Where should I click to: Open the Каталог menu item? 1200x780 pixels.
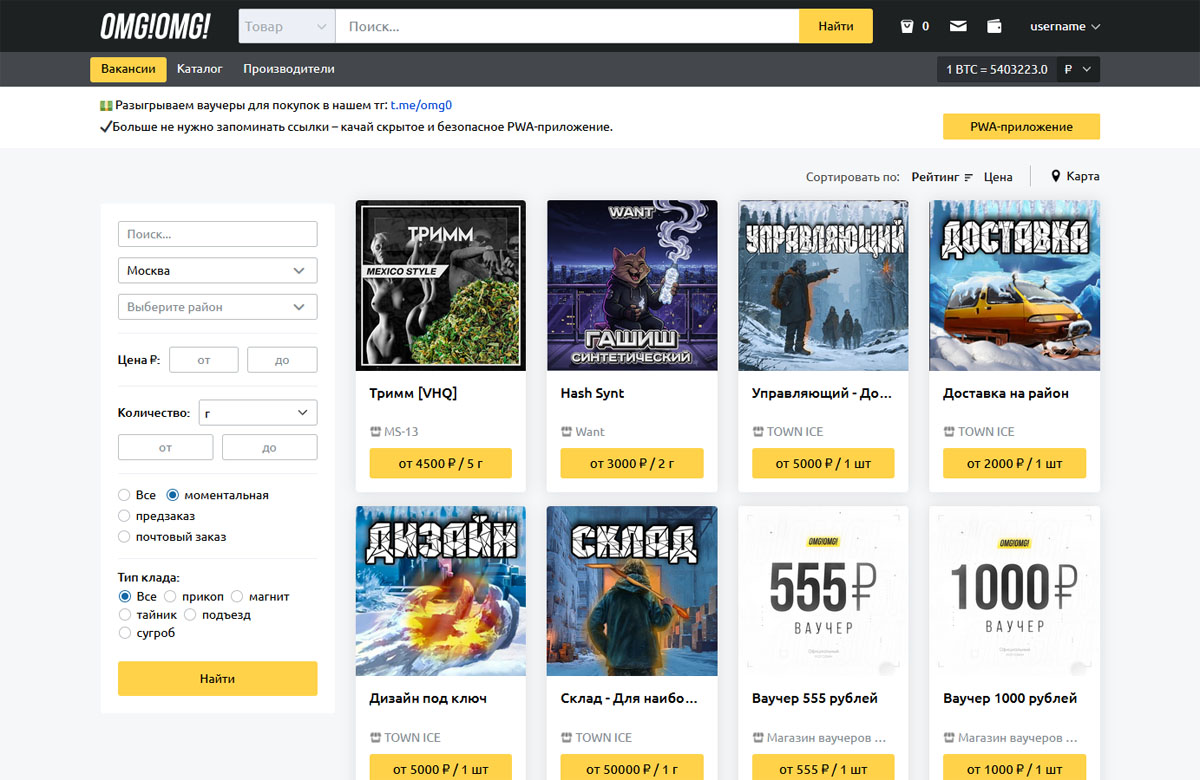click(x=199, y=69)
